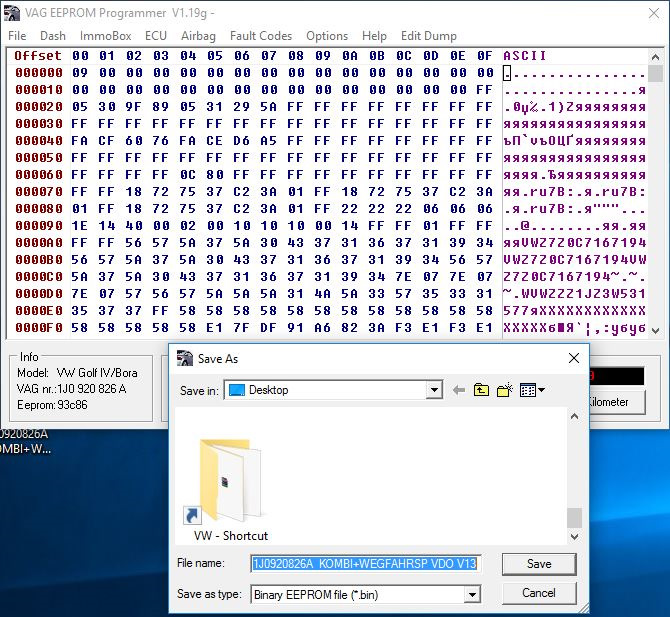The image size is (670, 617).
Task: Click the Model: VW Golf IV/Bora text
Action: pyautogui.click(x=77, y=373)
